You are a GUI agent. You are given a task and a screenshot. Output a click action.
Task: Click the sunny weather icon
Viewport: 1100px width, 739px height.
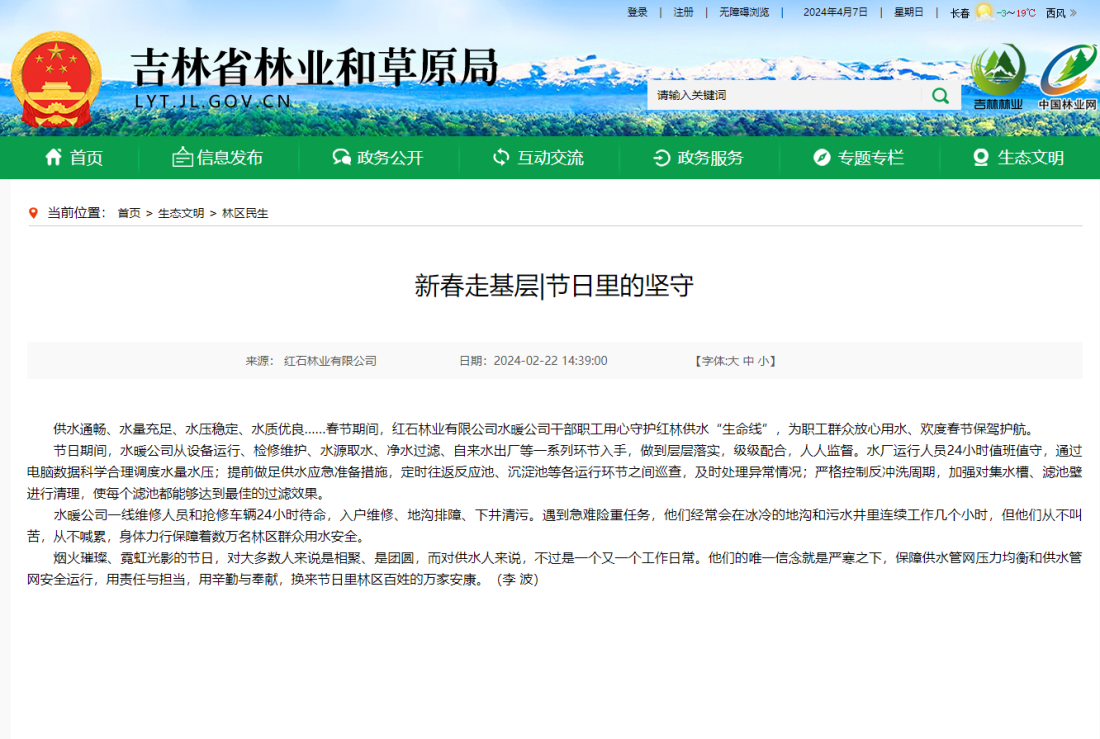[984, 12]
